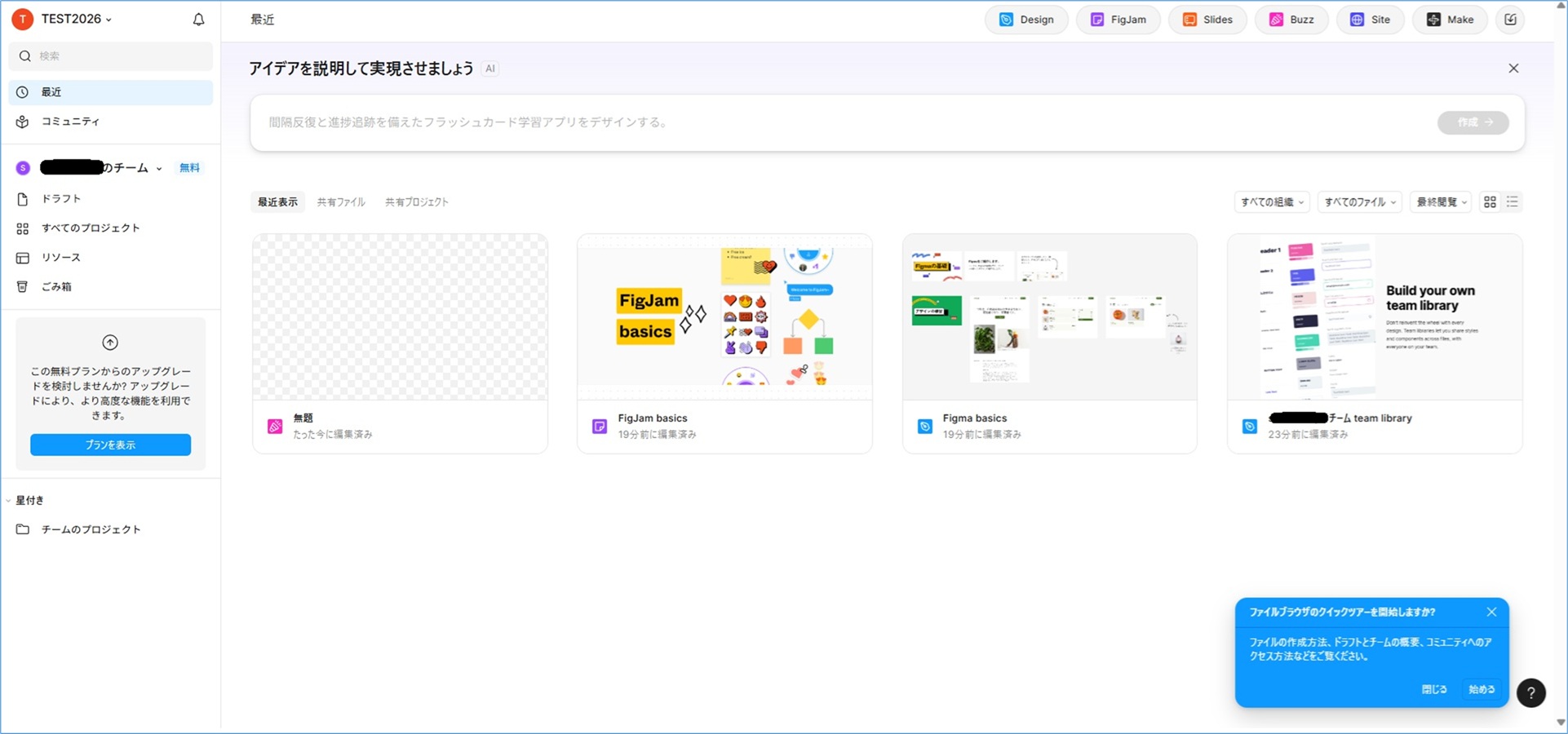Open すべてのプロジェクト in the sidebar

[111, 228]
